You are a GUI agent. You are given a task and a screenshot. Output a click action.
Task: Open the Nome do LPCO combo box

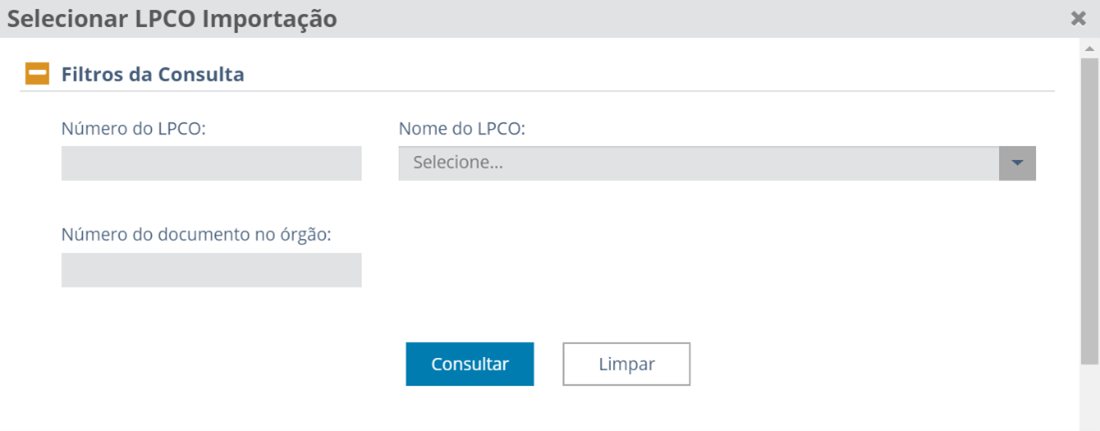[698, 163]
